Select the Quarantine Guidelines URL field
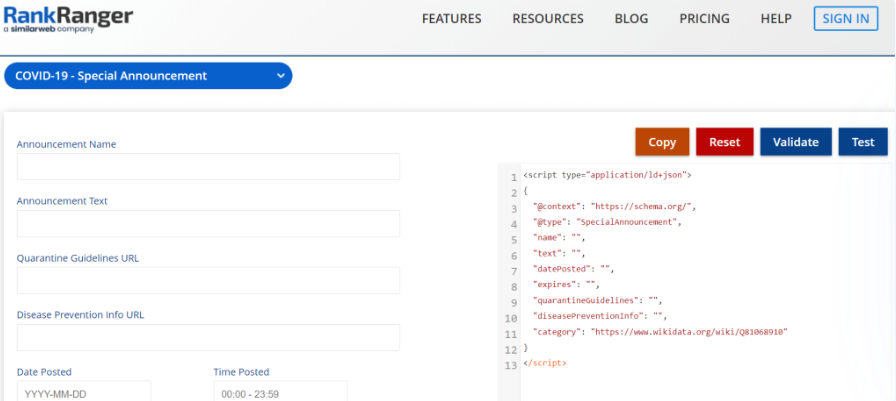 pos(208,281)
